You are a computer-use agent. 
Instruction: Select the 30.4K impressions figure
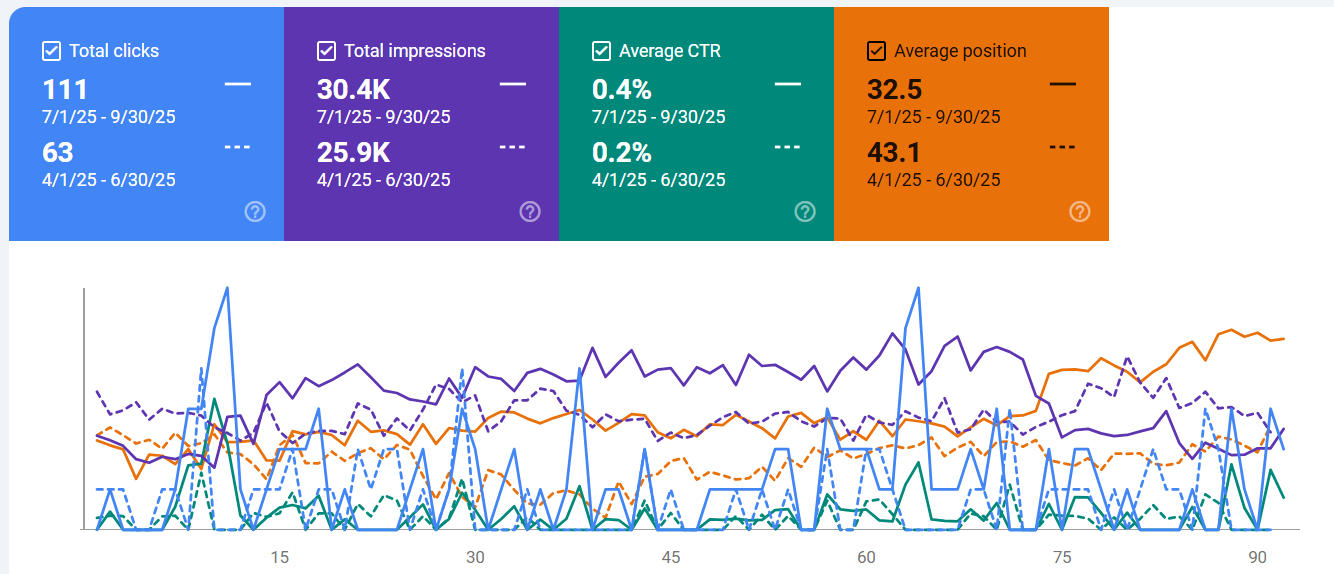click(353, 89)
